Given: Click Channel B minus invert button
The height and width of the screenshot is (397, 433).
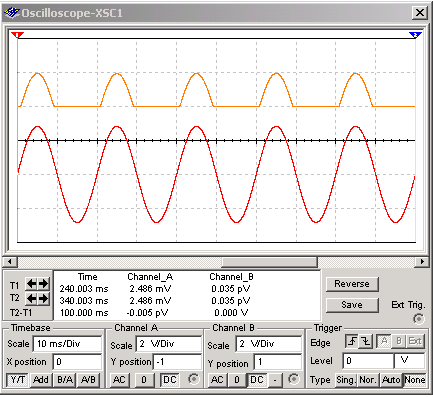Looking at the screenshot, I should (x=275, y=380).
